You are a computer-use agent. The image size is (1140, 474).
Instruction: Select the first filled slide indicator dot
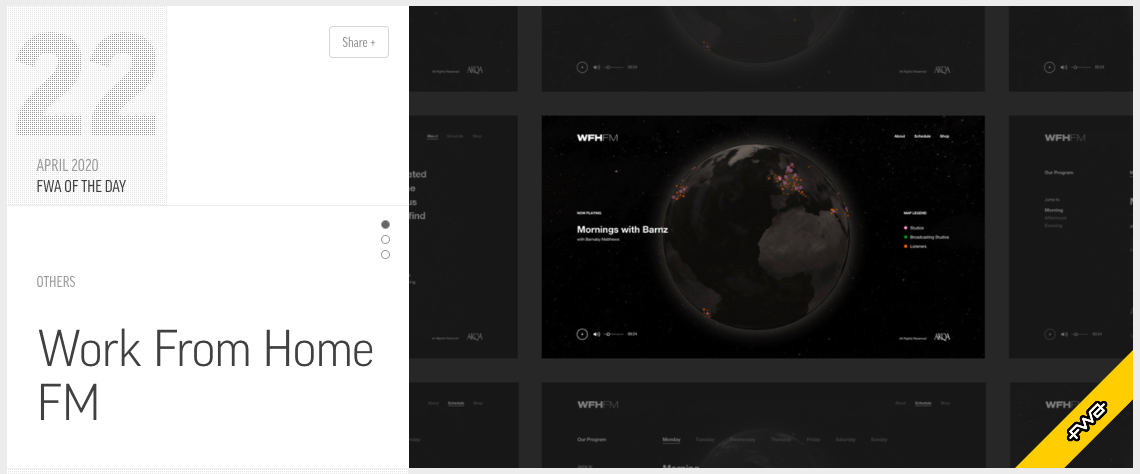pyautogui.click(x=385, y=225)
